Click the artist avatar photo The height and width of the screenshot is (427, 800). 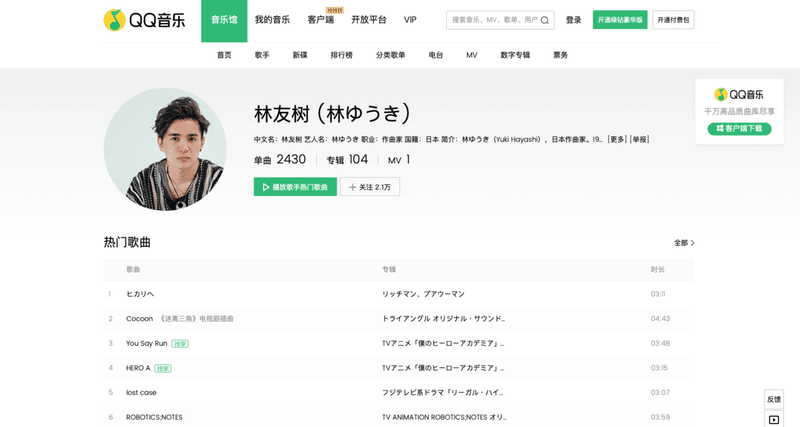[x=165, y=149]
